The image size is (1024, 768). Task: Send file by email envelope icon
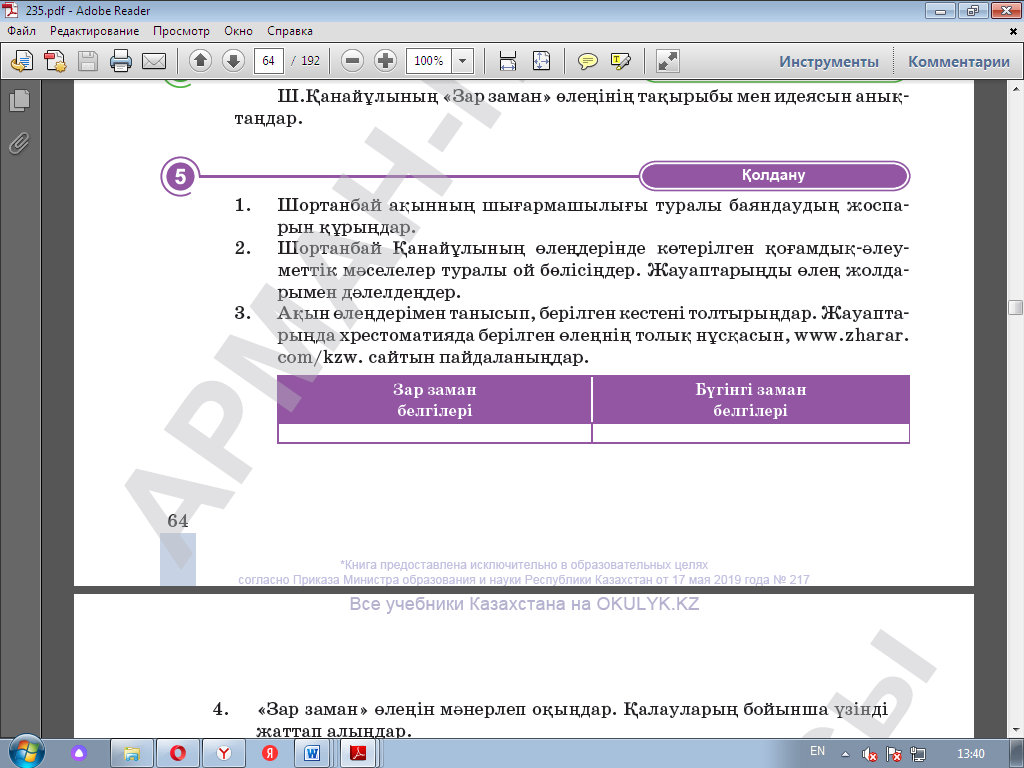click(x=154, y=61)
